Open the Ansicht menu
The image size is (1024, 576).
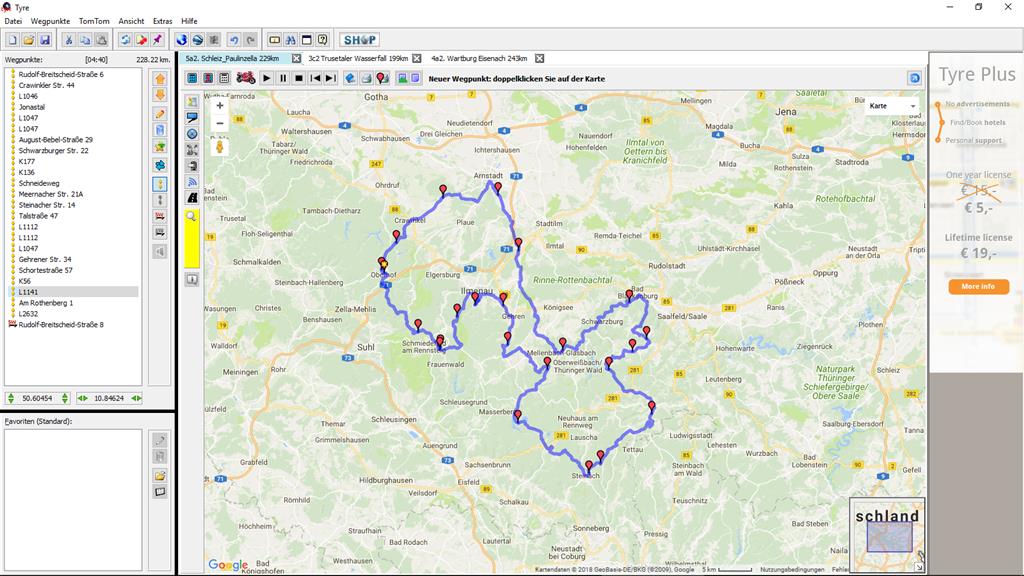pos(131,21)
